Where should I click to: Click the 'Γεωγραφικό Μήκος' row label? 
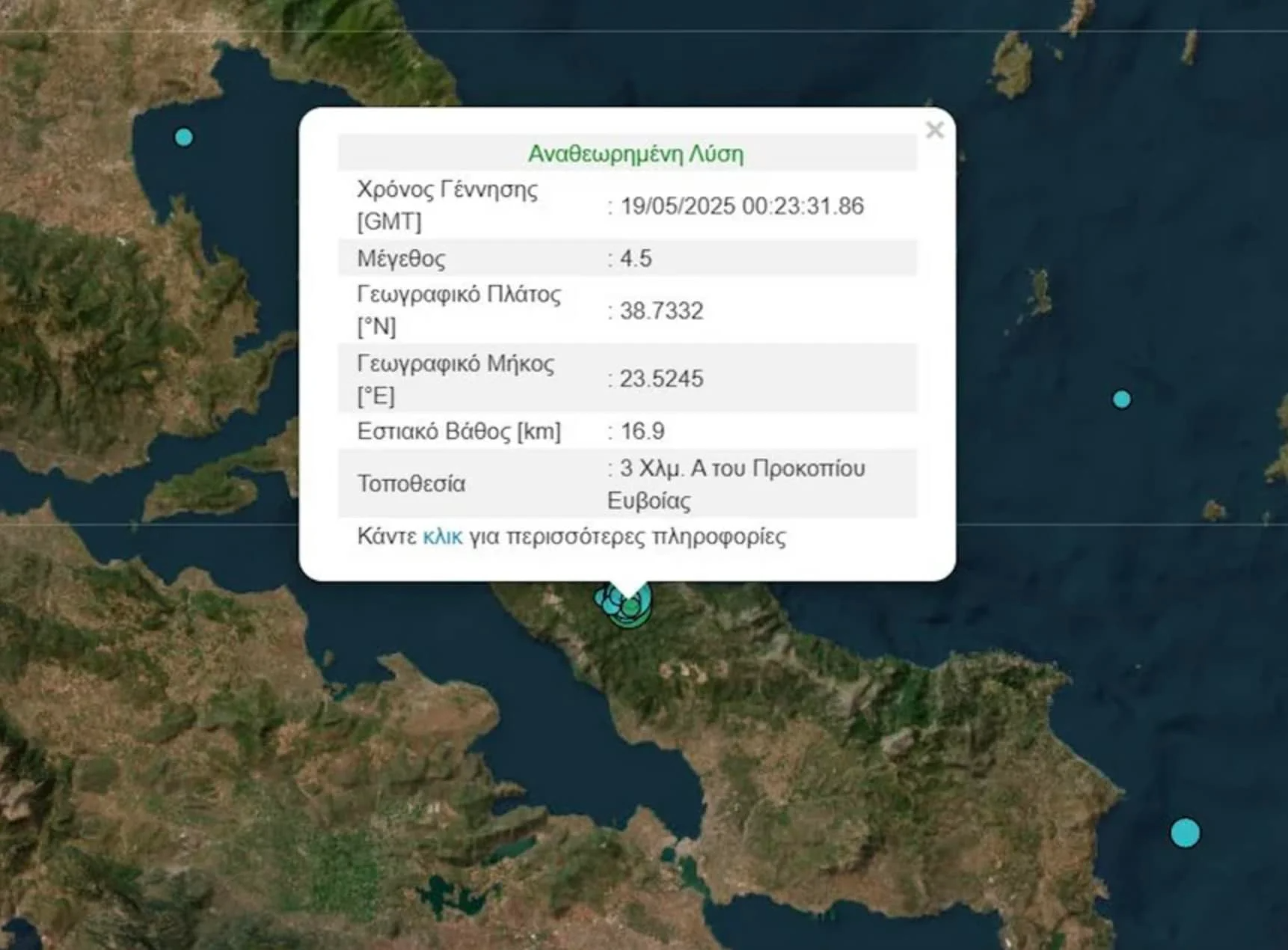(456, 364)
